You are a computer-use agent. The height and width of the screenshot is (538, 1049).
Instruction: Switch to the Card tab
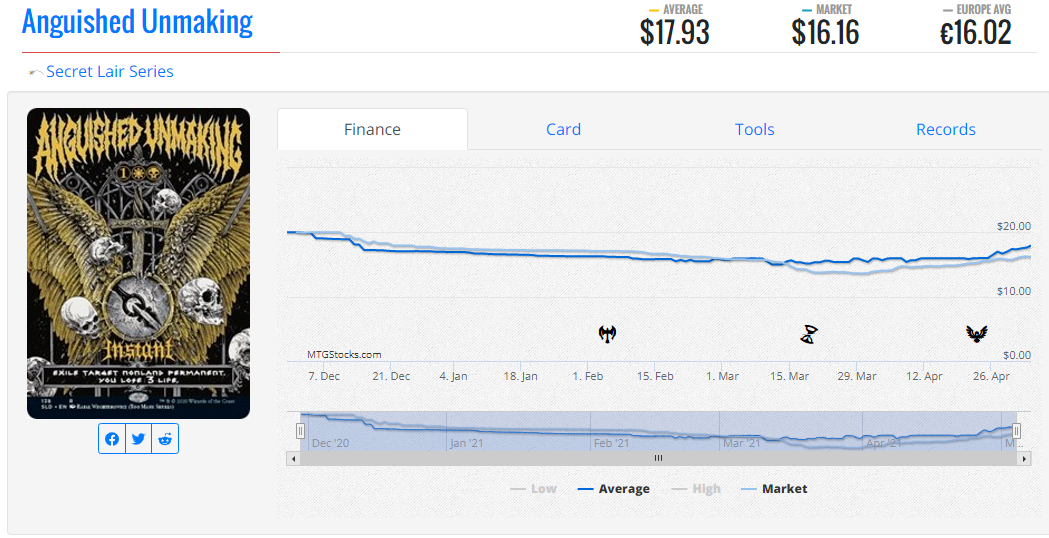tap(563, 129)
